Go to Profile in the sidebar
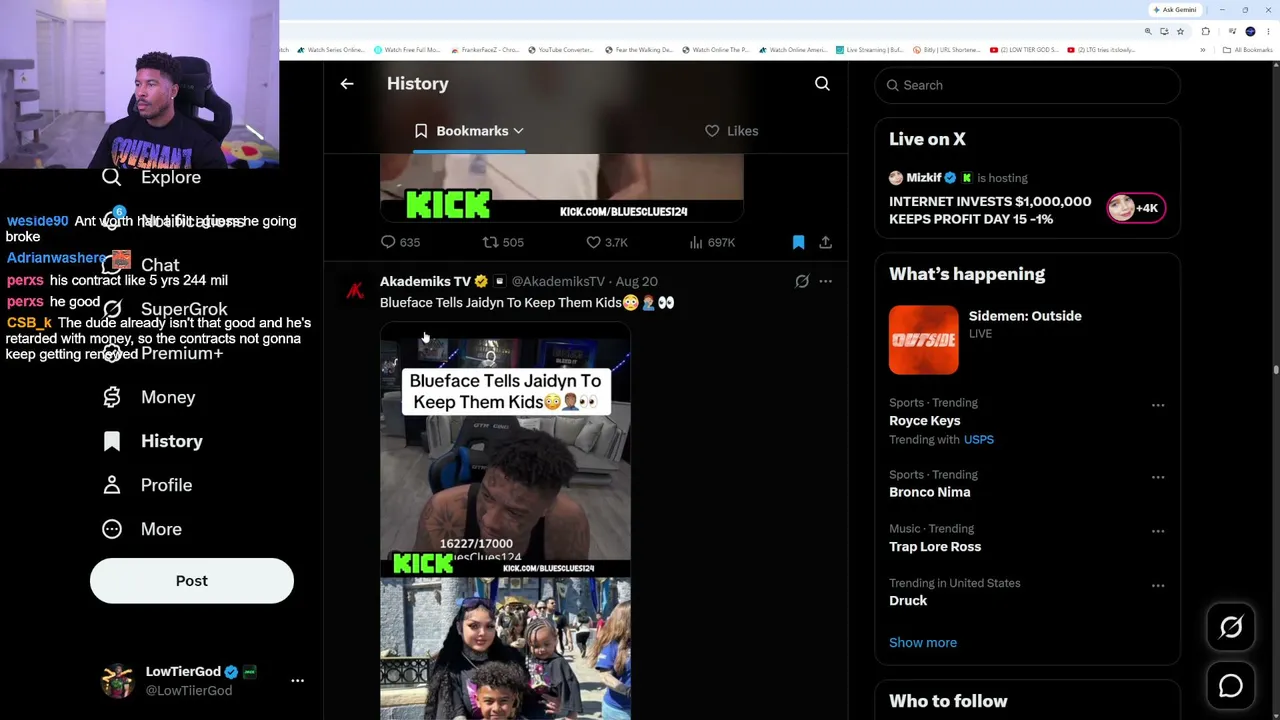Screen dimensions: 1280x720 (166, 485)
